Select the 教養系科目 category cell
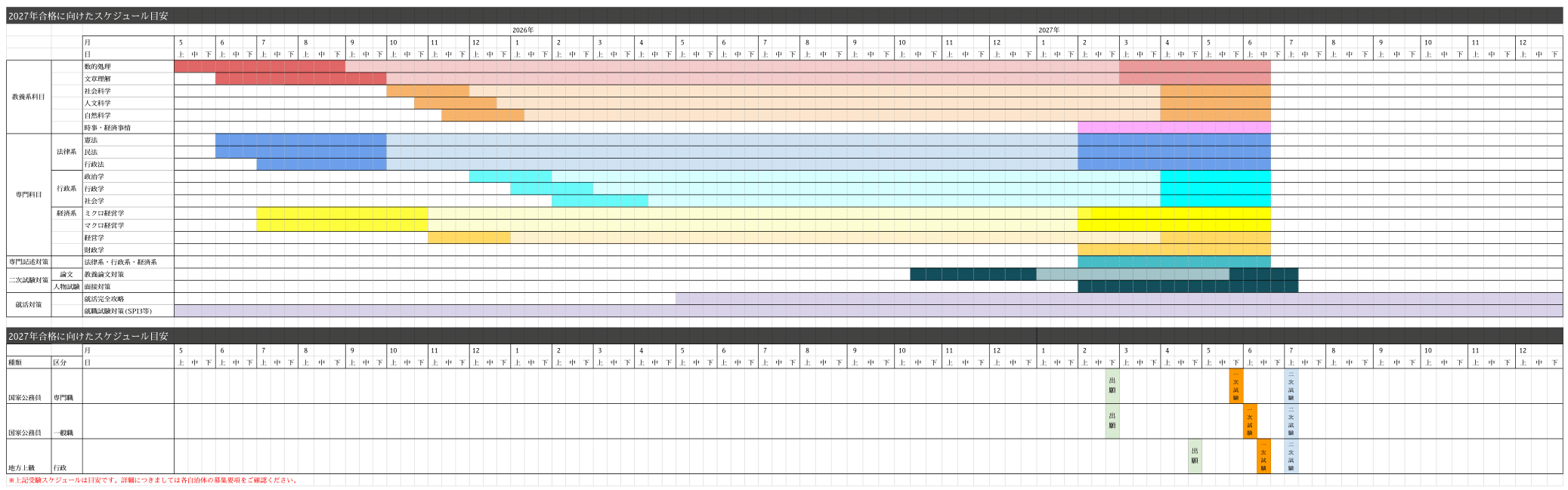The height and width of the screenshot is (490, 1568). pyautogui.click(x=29, y=97)
